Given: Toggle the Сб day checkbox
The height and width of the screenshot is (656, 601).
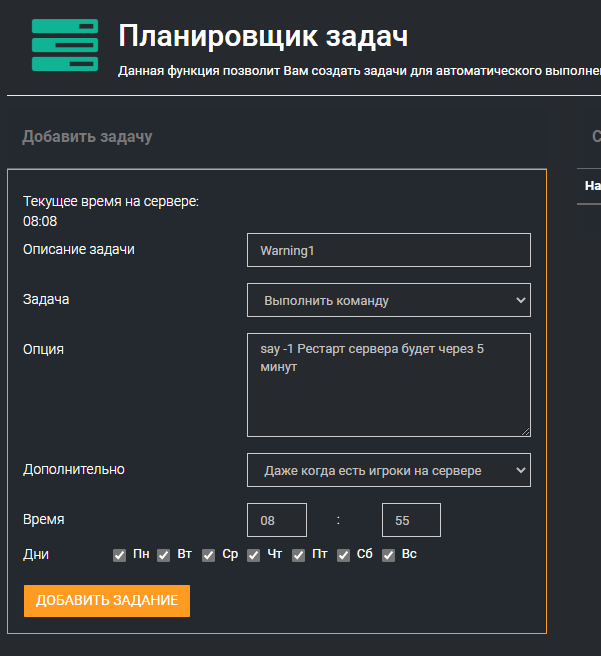Looking at the screenshot, I should point(344,555).
